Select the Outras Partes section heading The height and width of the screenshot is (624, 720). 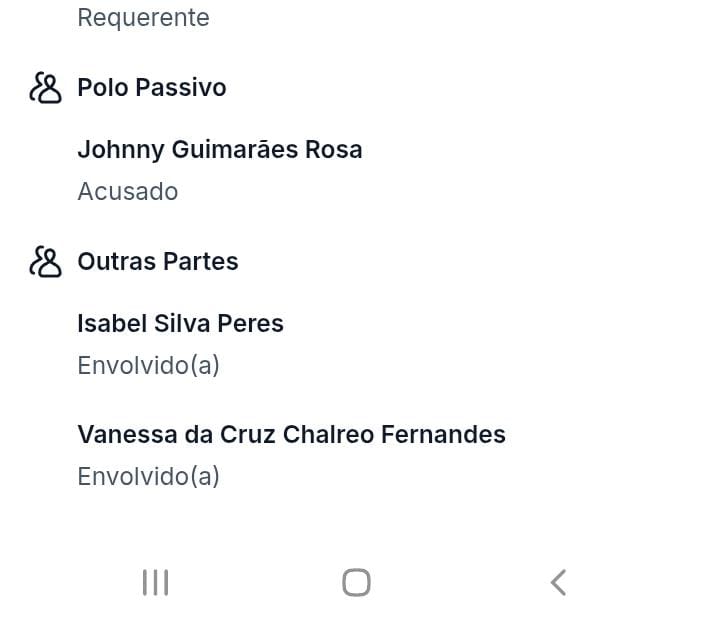point(158,262)
